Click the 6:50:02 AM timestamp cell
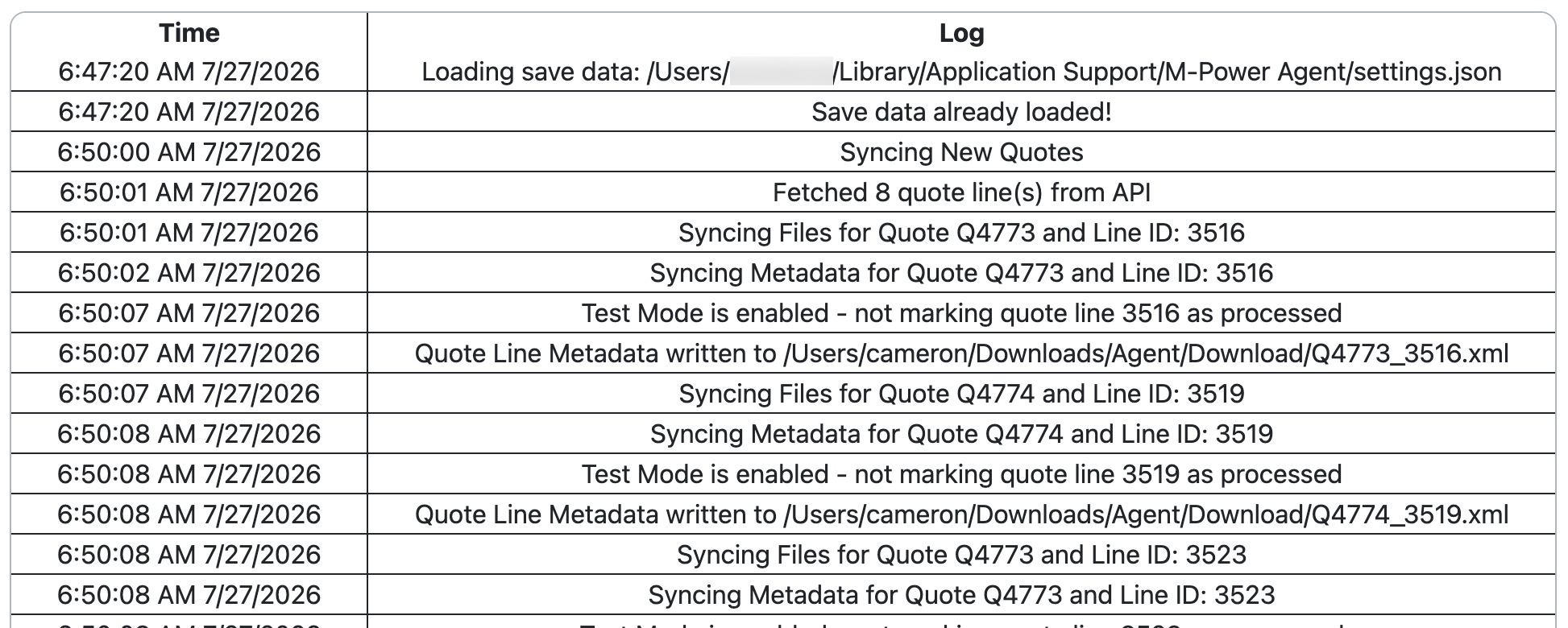1568x628 pixels. pyautogui.click(x=189, y=273)
